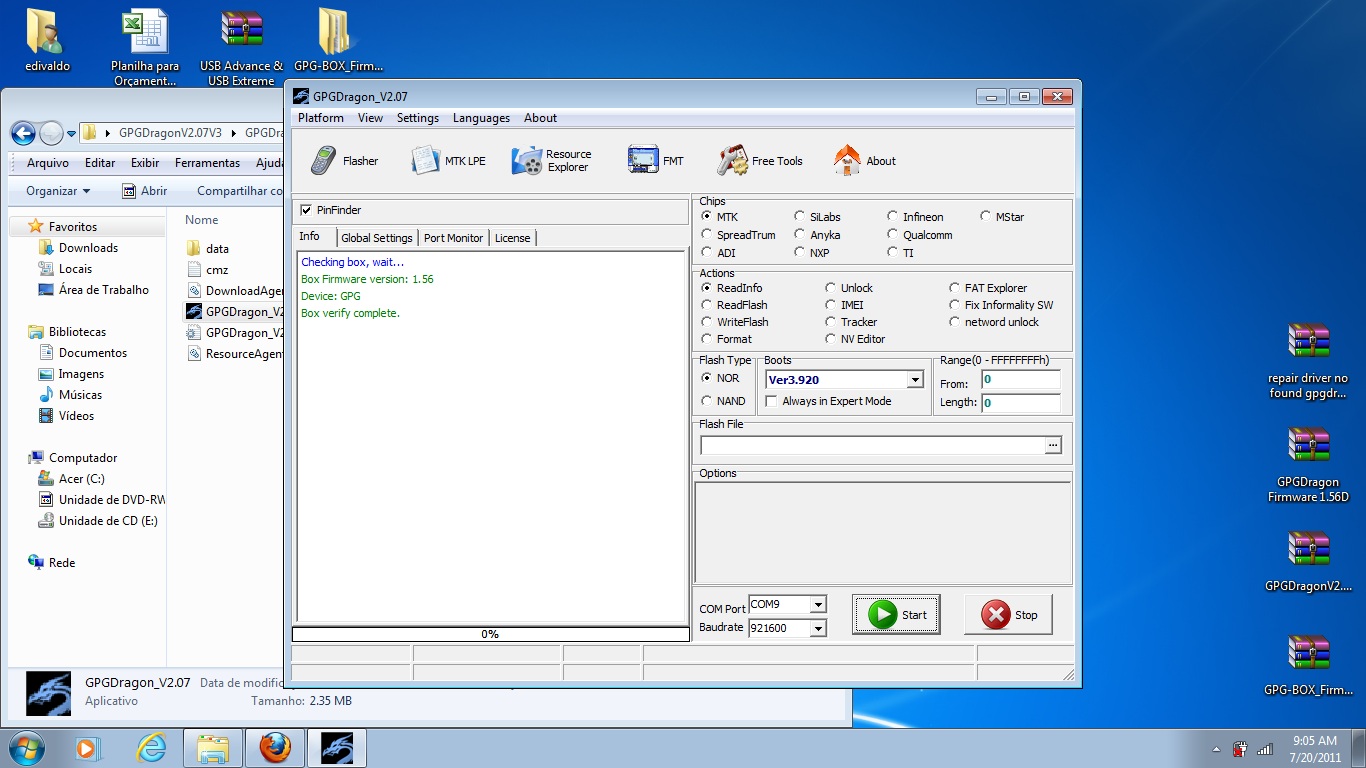Select GPGDragon app in taskbar

337,748
